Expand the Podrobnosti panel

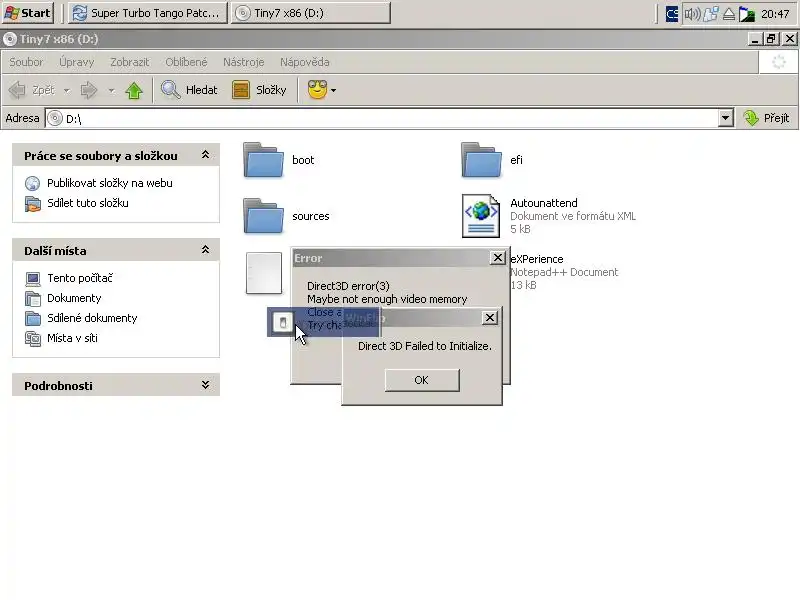(205, 385)
